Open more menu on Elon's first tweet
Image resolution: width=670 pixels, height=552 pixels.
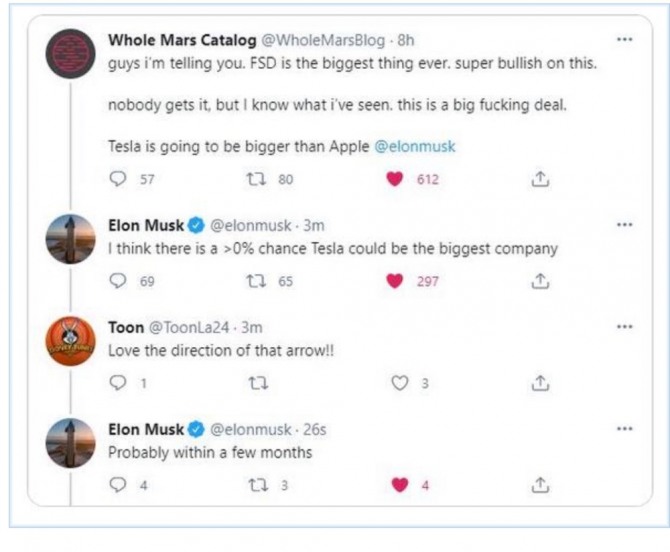coord(625,226)
